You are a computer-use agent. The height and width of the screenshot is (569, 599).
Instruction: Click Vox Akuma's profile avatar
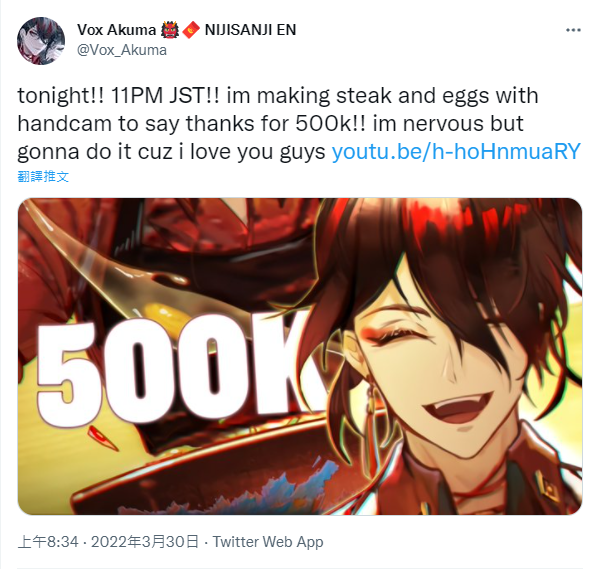point(41,41)
